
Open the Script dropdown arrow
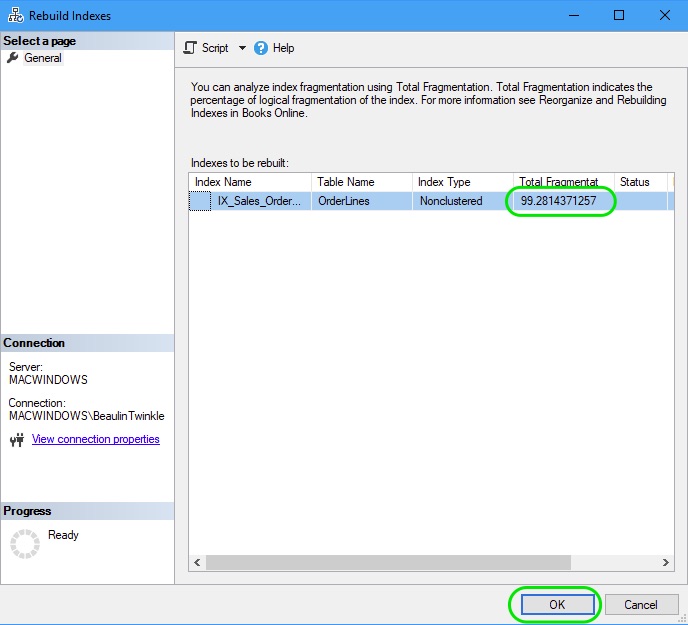[x=242, y=48]
